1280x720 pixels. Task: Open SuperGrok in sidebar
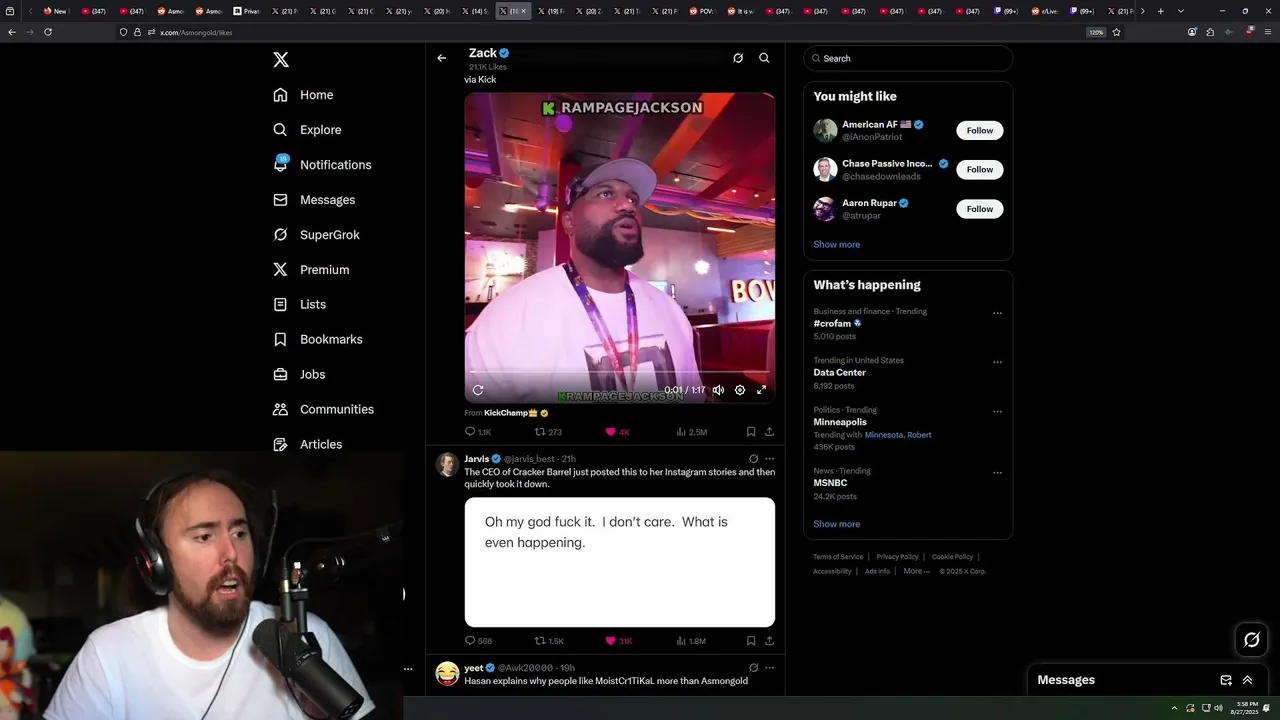(x=316, y=235)
